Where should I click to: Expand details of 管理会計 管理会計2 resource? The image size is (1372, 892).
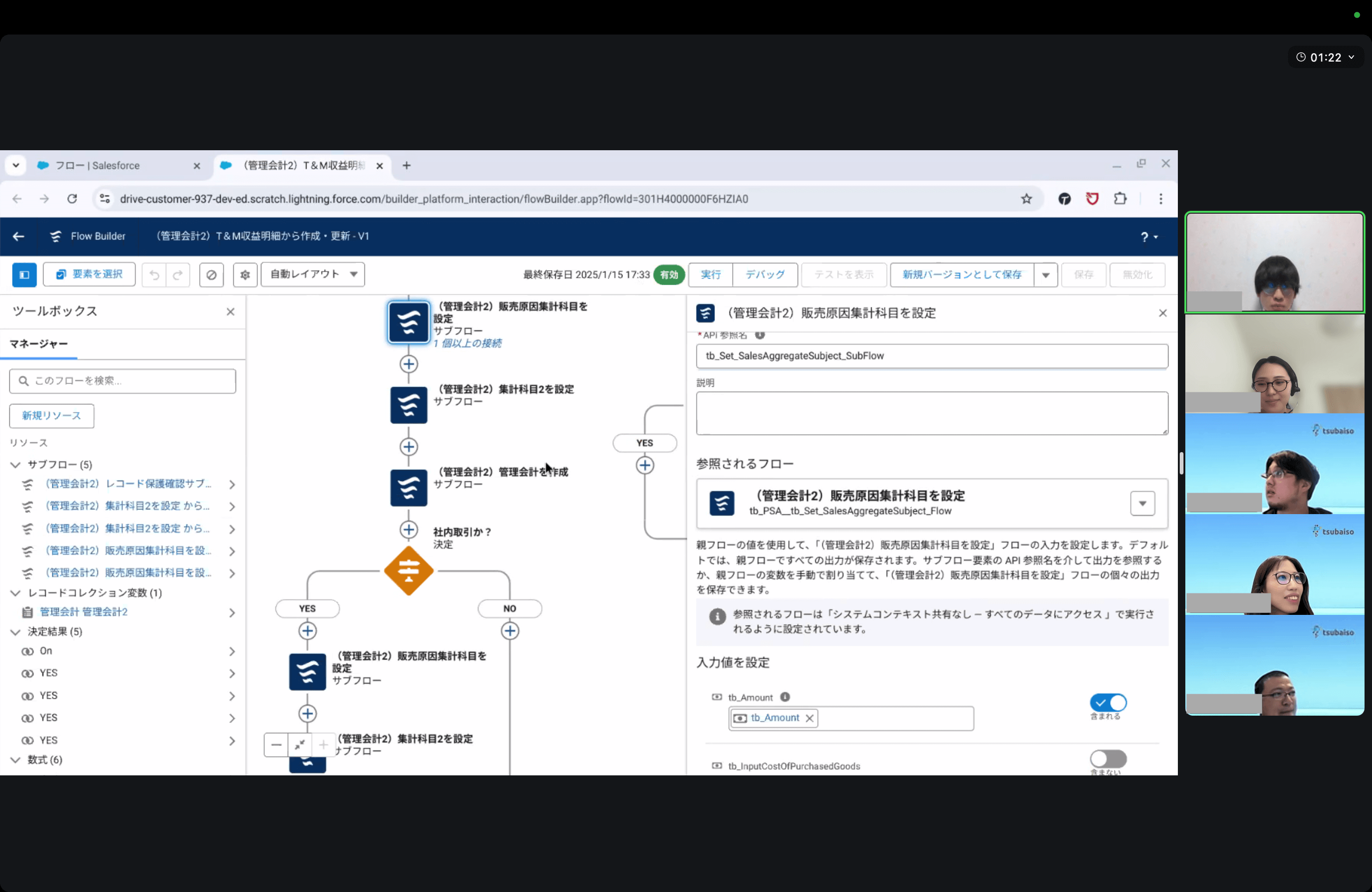point(232,613)
